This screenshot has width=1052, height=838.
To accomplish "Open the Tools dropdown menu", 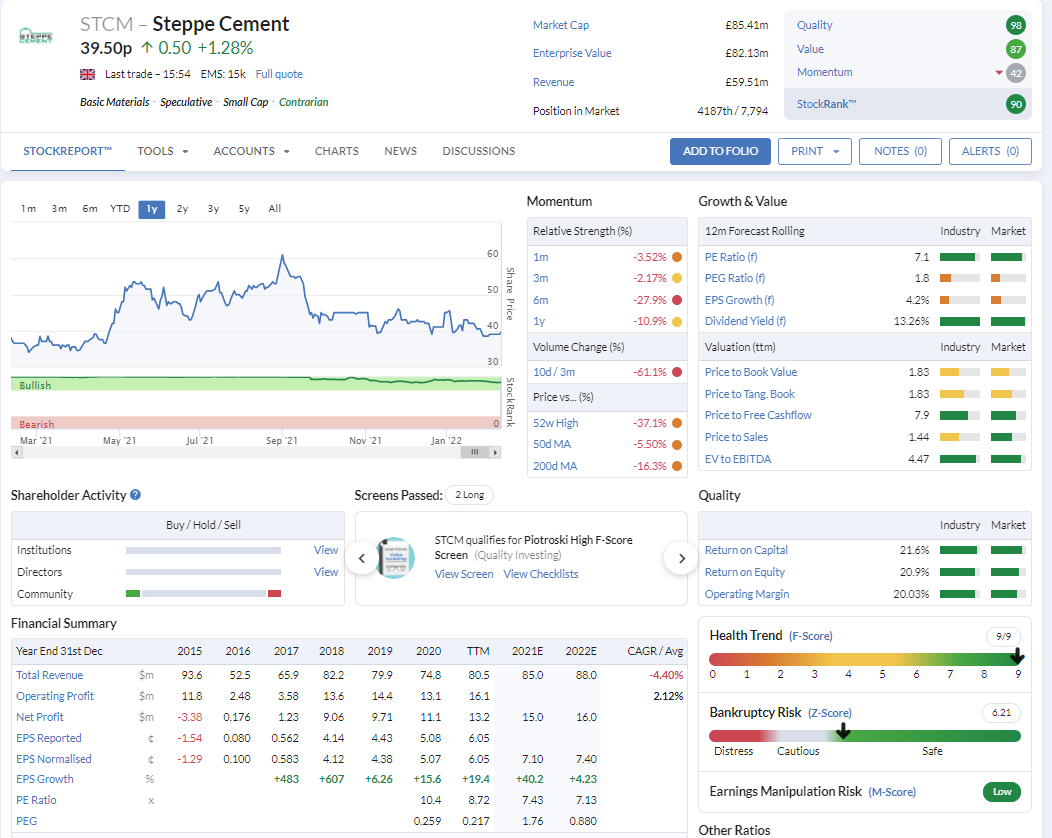I will pyautogui.click(x=163, y=152).
